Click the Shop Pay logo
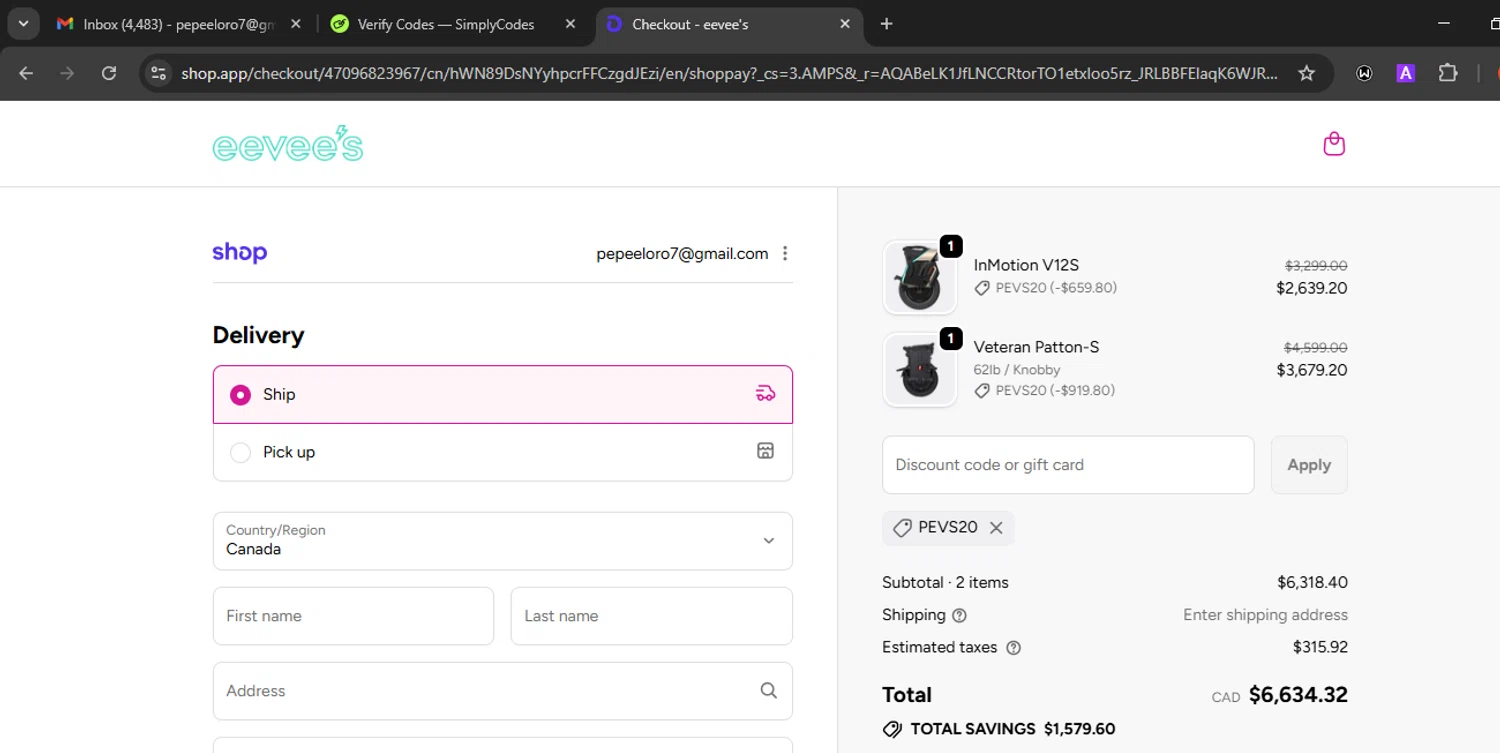Viewport: 1500px width, 753px height. (x=240, y=253)
